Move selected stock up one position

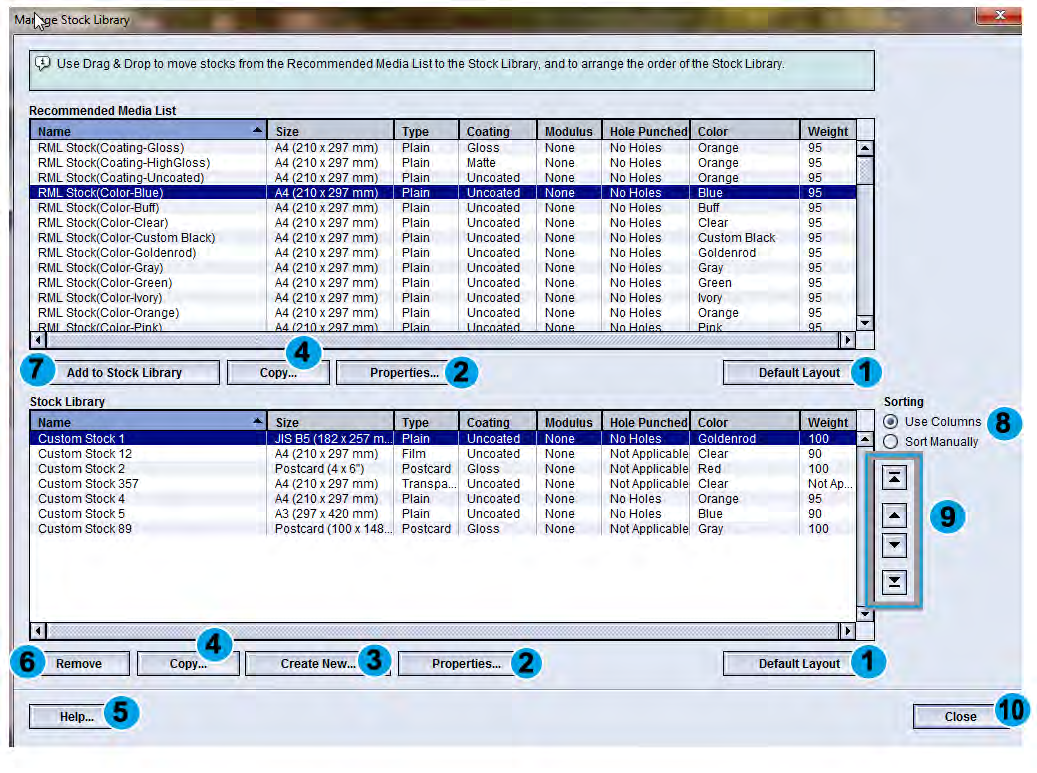coord(894,515)
